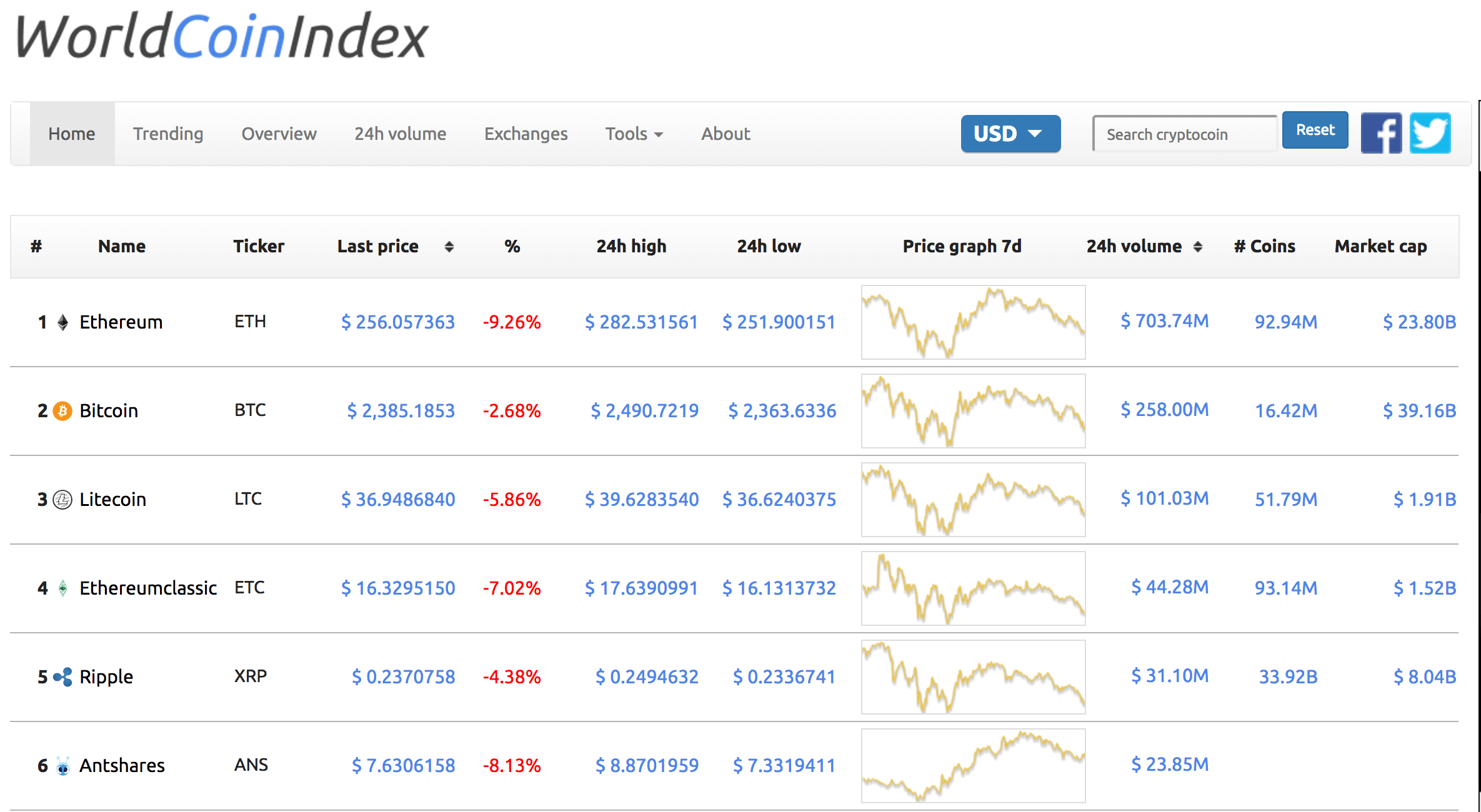1481x812 pixels.
Task: Open the 24h volume page
Action: point(400,134)
